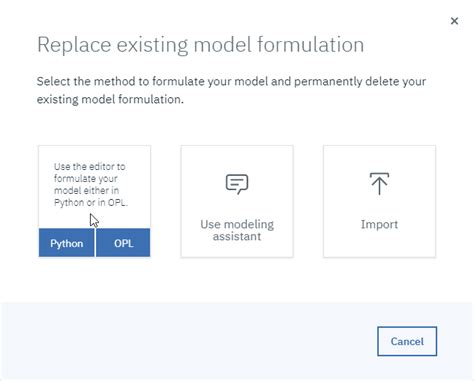Viewport: 474px width, 381px height.
Task: Click the 'Python or in OPL' text line
Action: click(x=91, y=202)
